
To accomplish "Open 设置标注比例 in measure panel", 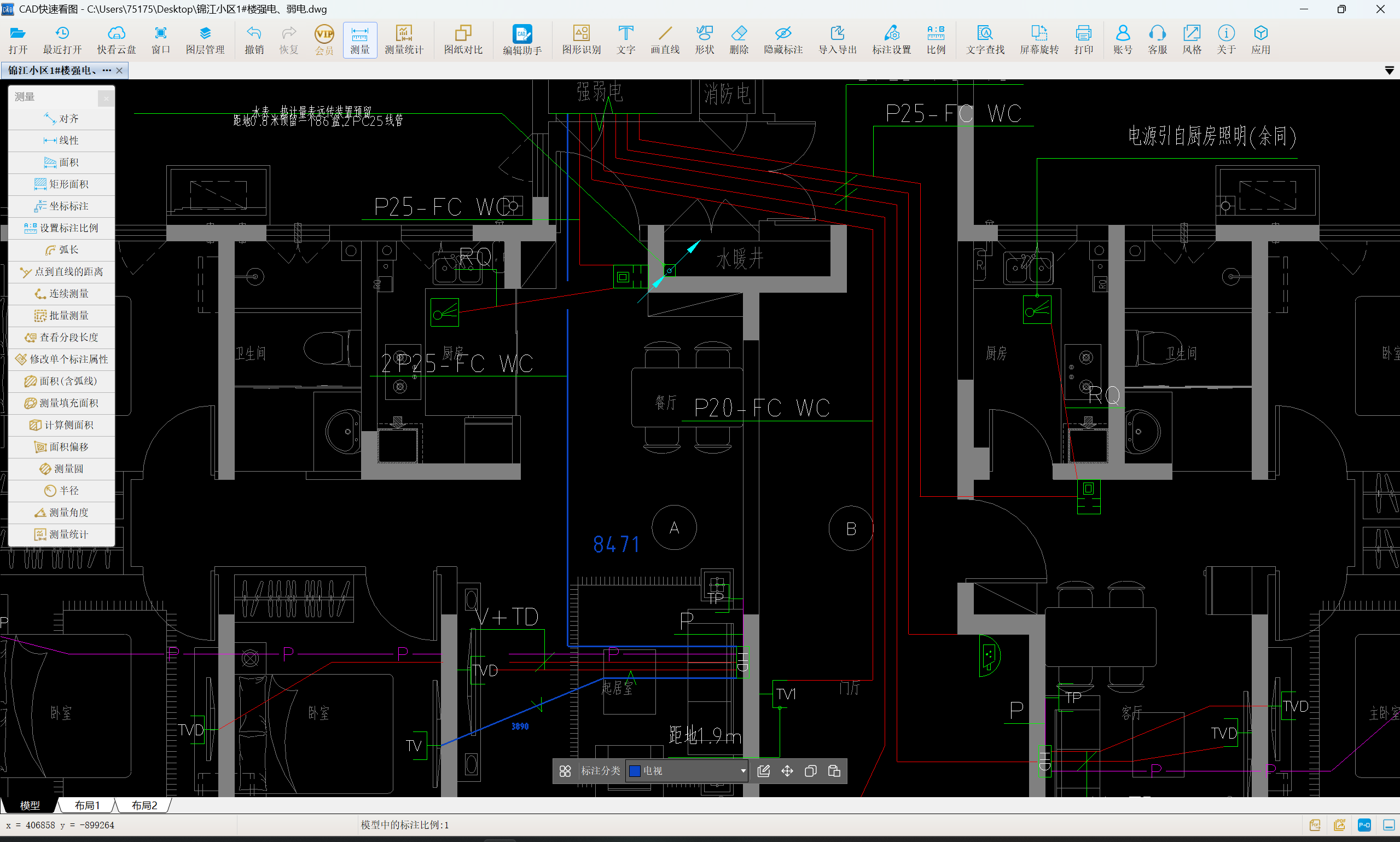I will [x=61, y=228].
